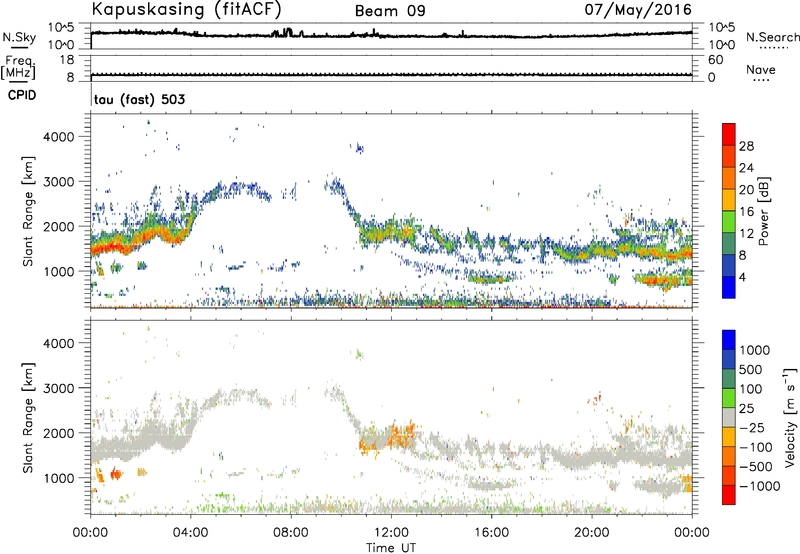800x554 pixels.
Task: Click the velocity panel "Slant Range [km]" label
Action: pos(28,418)
